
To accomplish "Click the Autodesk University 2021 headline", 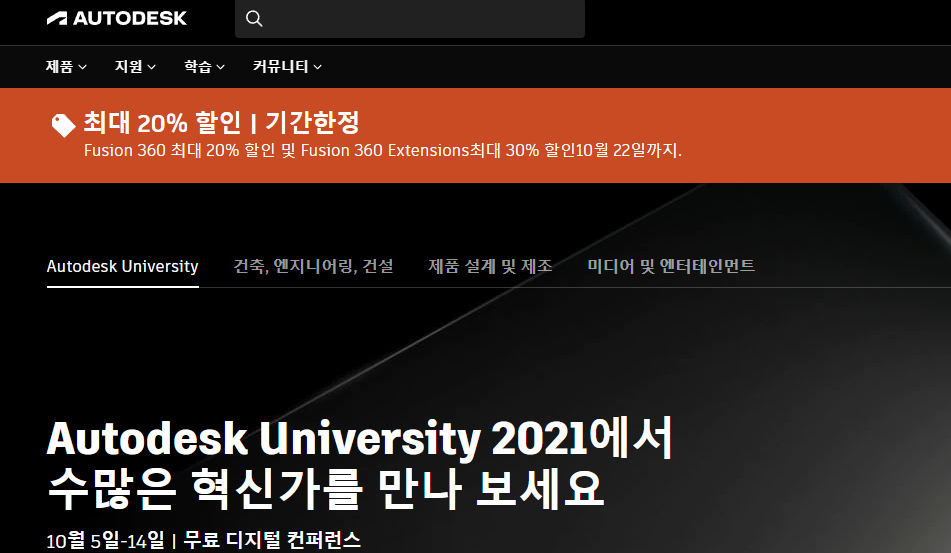I will 360,464.
